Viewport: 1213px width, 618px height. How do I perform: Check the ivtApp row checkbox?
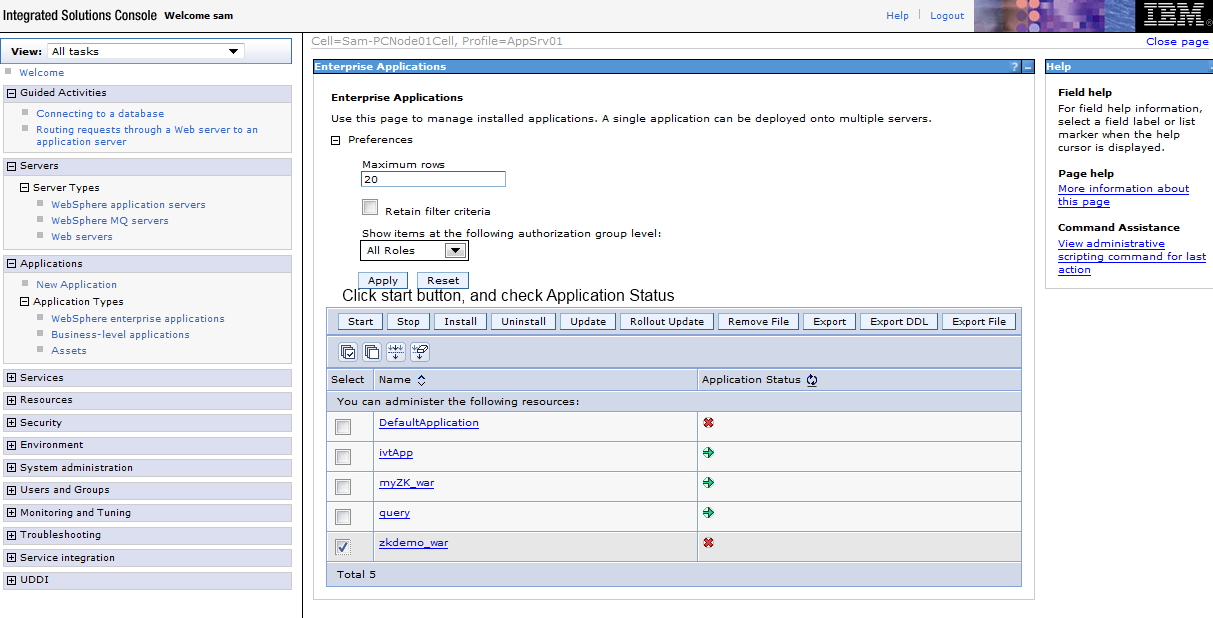click(x=343, y=457)
